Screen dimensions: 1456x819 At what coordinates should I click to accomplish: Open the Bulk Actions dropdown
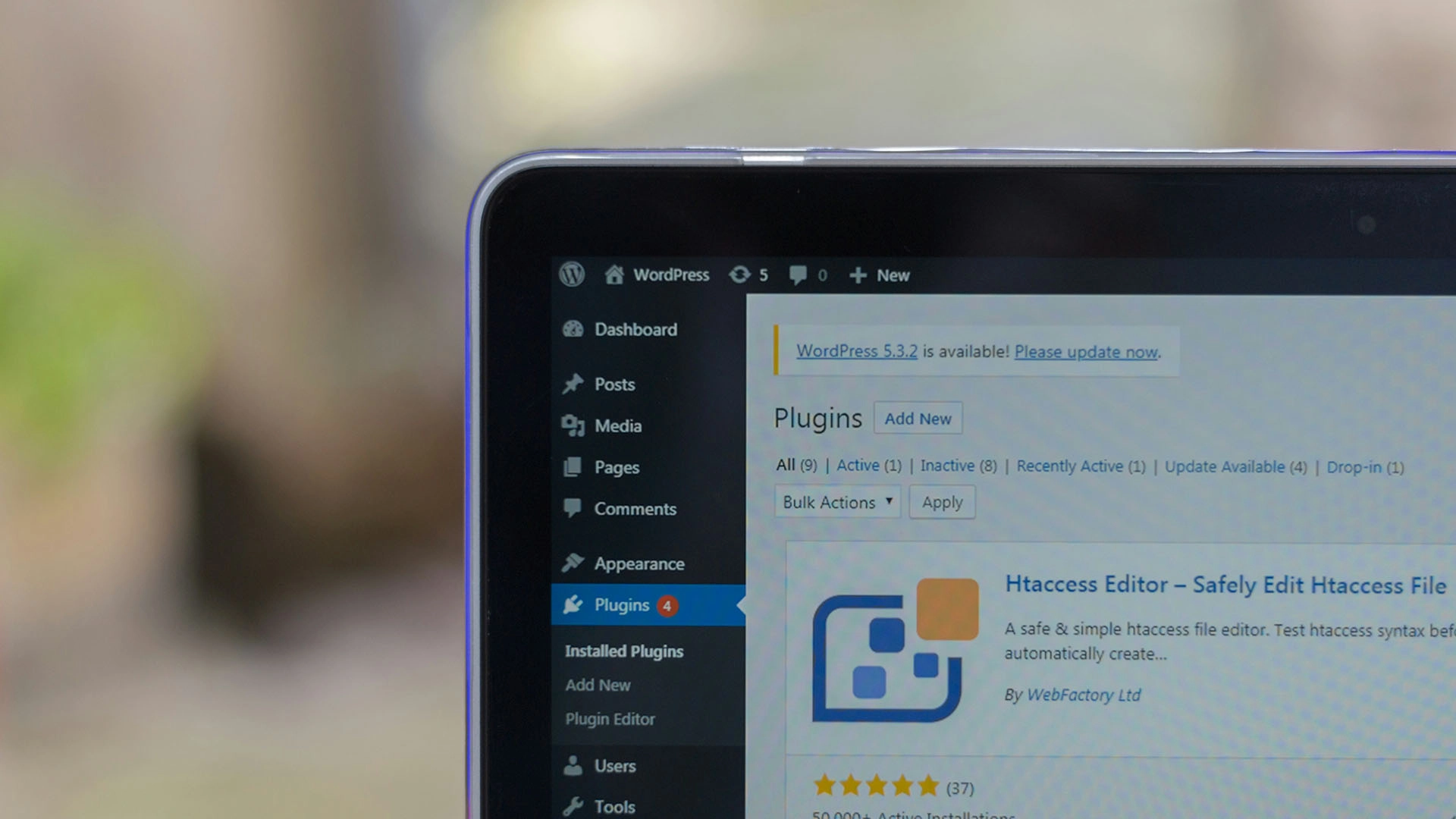click(834, 501)
